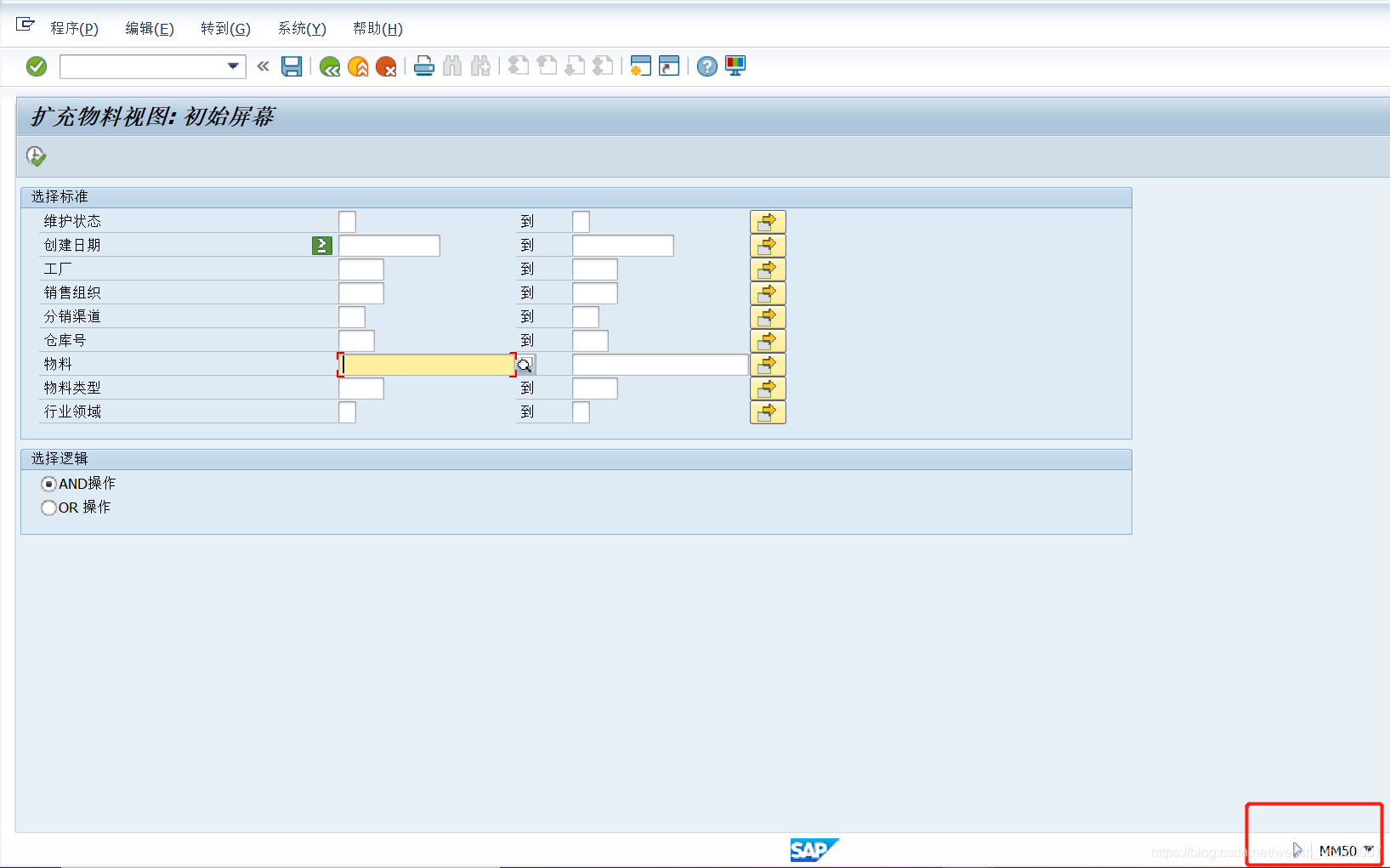Select the OR 操作 radio button
Viewport: 1390px width, 868px height.
click(x=48, y=508)
